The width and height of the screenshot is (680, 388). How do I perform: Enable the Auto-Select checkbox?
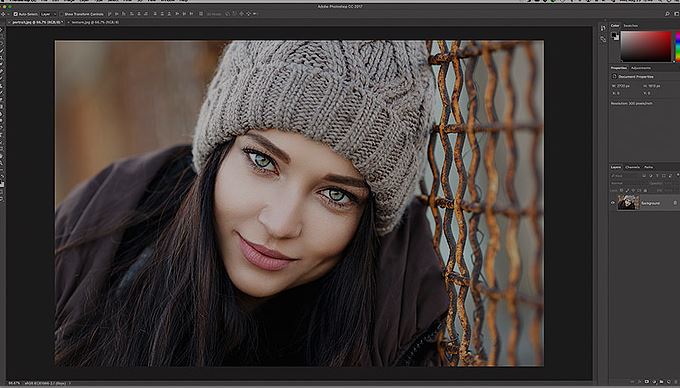click(16, 14)
